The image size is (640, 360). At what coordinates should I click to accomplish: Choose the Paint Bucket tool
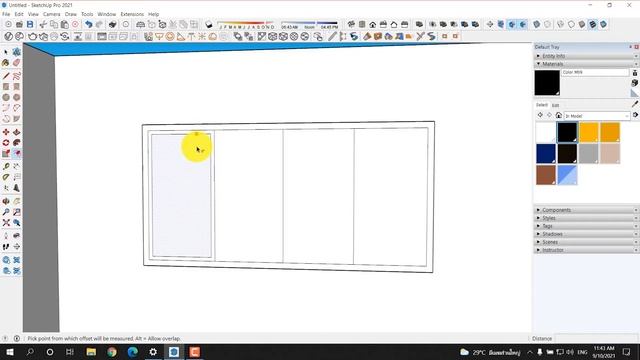(6, 63)
